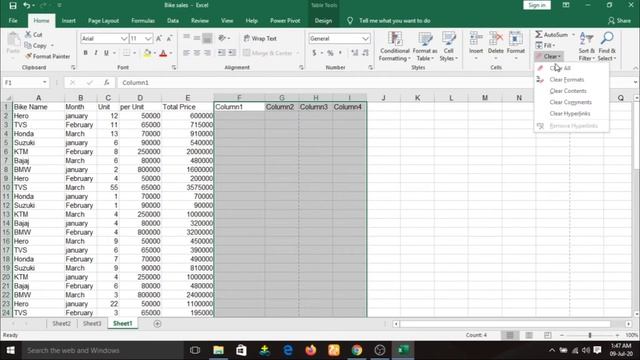Click the Delete cells icon
This screenshot has width=640, height=360.
(496, 39)
